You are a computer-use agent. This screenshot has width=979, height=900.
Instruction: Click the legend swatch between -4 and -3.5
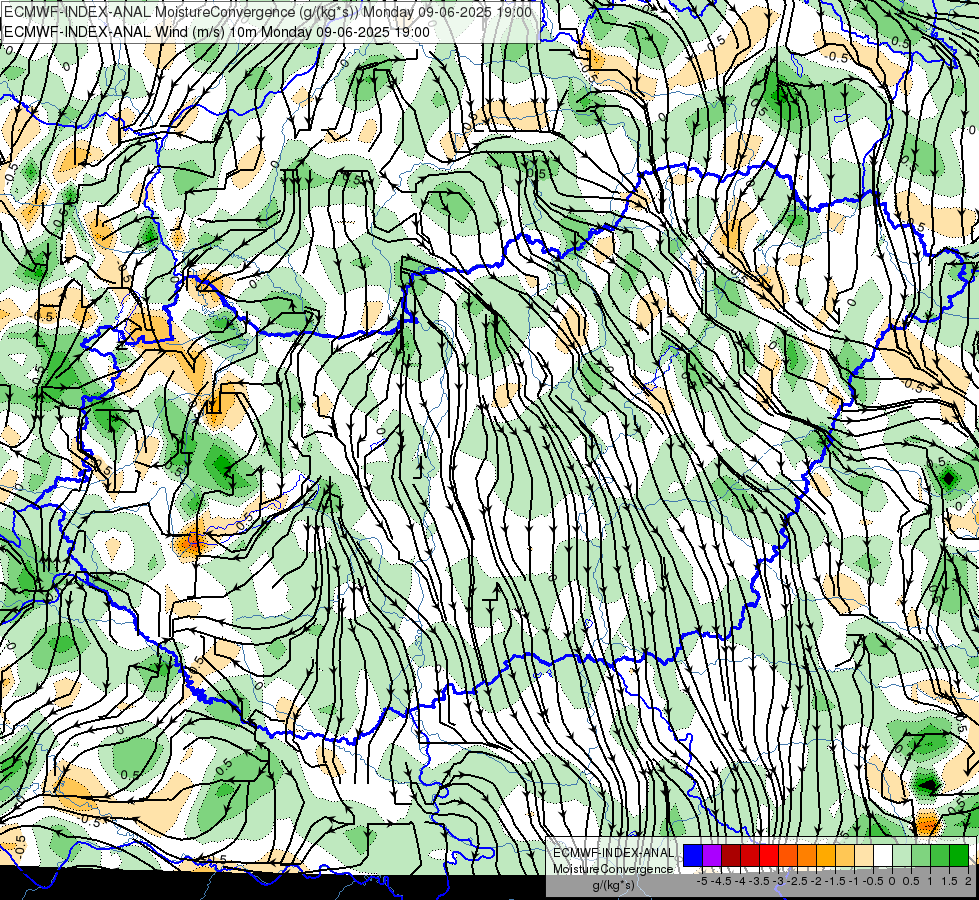[750, 855]
